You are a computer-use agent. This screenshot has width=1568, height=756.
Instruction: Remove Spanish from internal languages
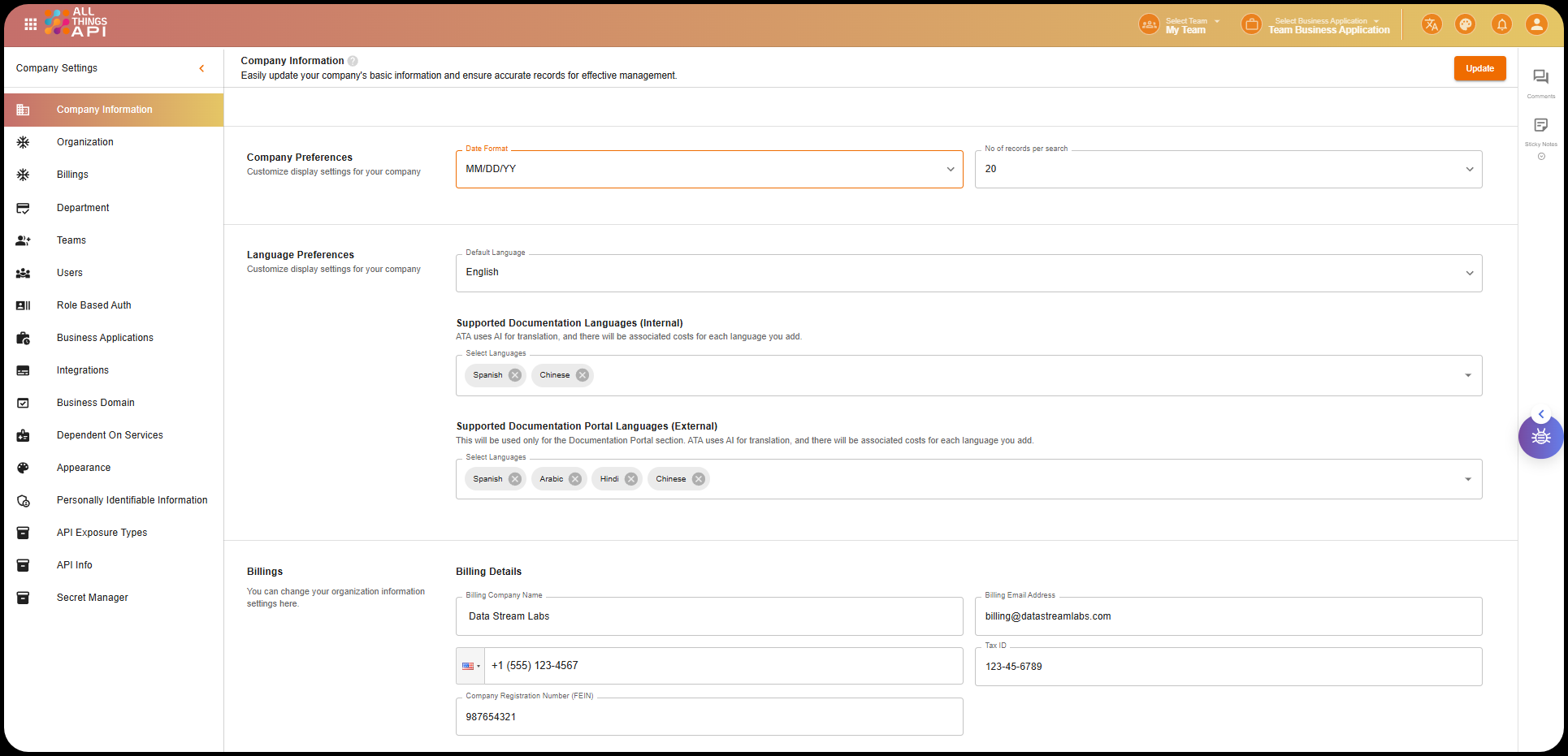tap(515, 375)
